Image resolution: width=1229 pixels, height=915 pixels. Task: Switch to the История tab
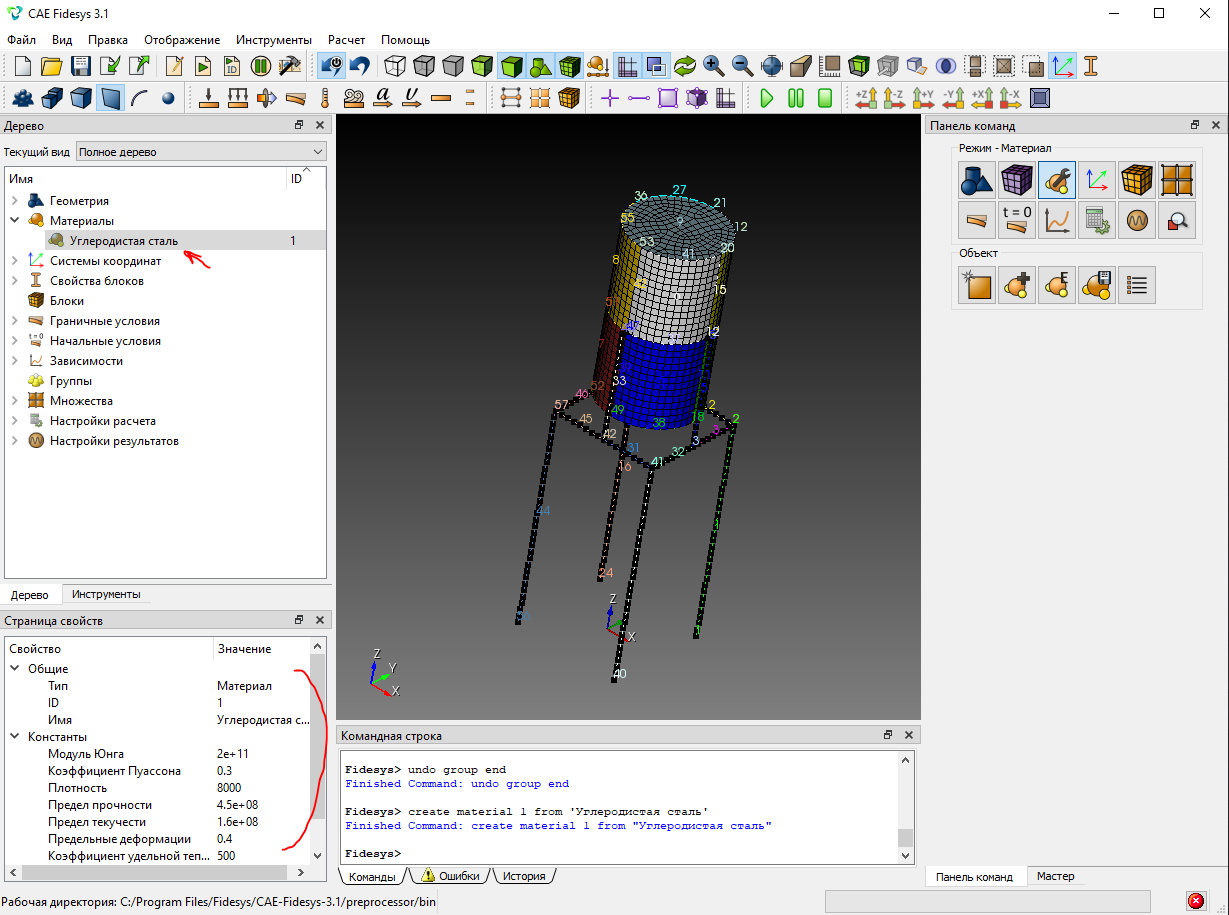(524, 876)
